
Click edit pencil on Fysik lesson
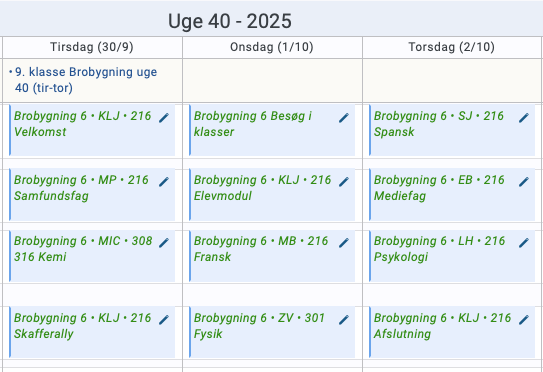344,320
